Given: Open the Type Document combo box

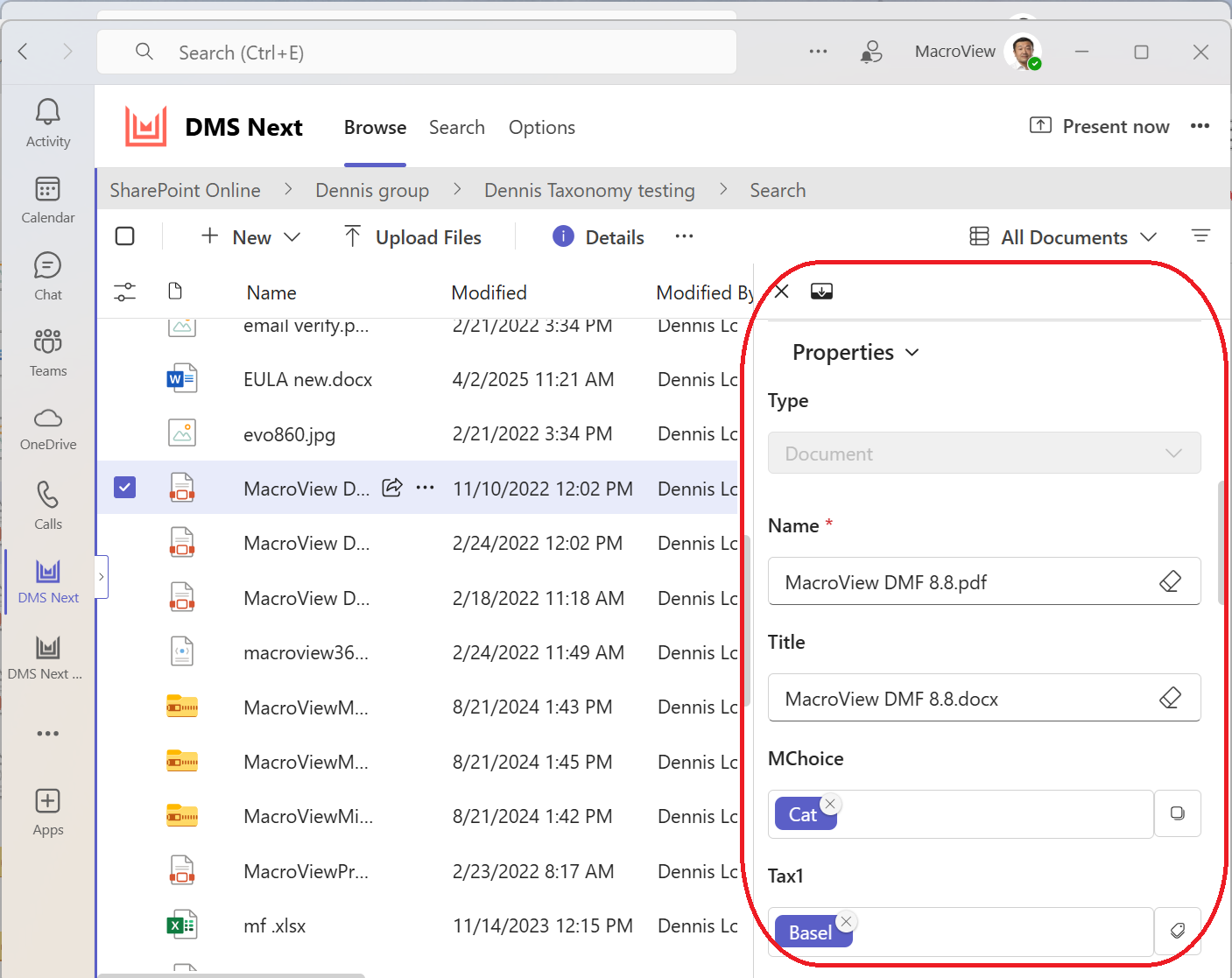Looking at the screenshot, I should 984,454.
